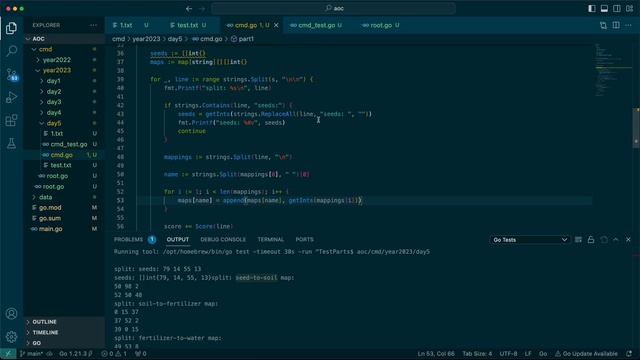
Task: Open the Go Tests output channel dropdown
Action: (530, 240)
